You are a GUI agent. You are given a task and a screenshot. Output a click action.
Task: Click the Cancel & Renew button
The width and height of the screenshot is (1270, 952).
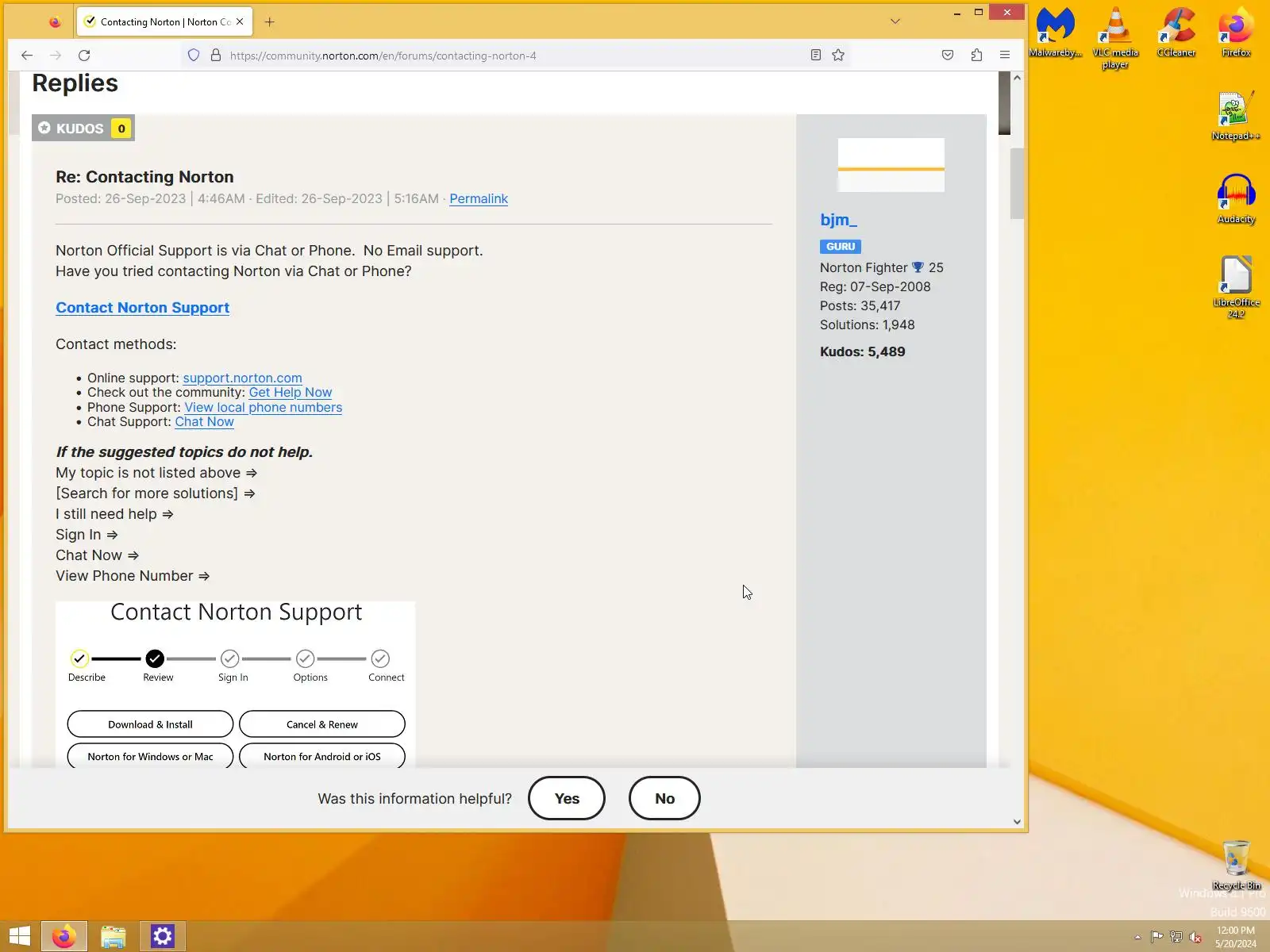tap(322, 724)
